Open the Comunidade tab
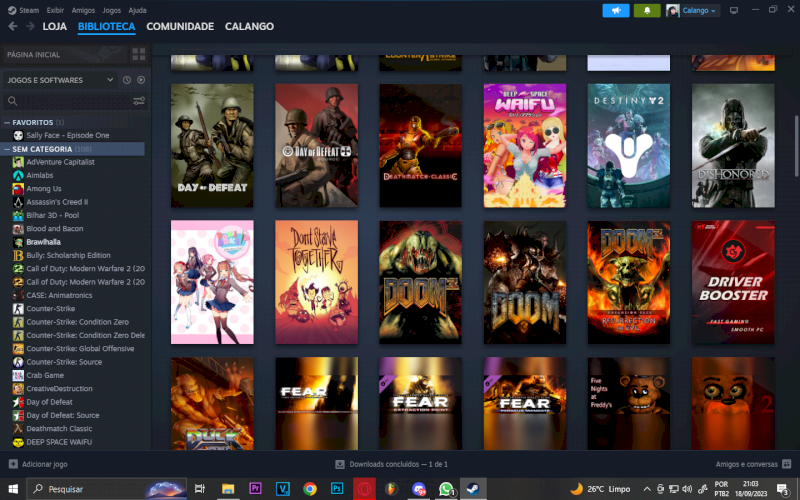Image resolution: width=800 pixels, height=500 pixels. [x=180, y=27]
